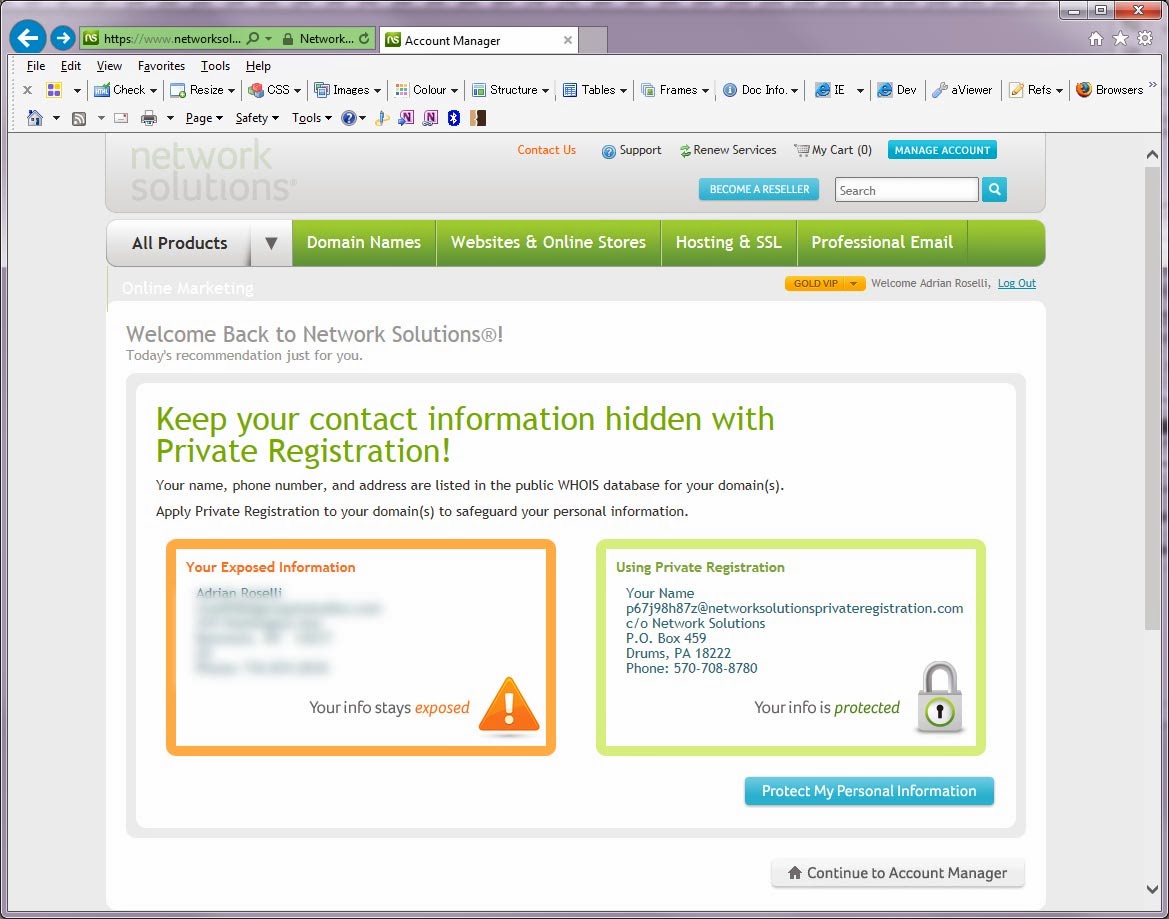Expand the Resize toolbar dropdown
Image resolution: width=1169 pixels, height=919 pixels.
click(231, 90)
